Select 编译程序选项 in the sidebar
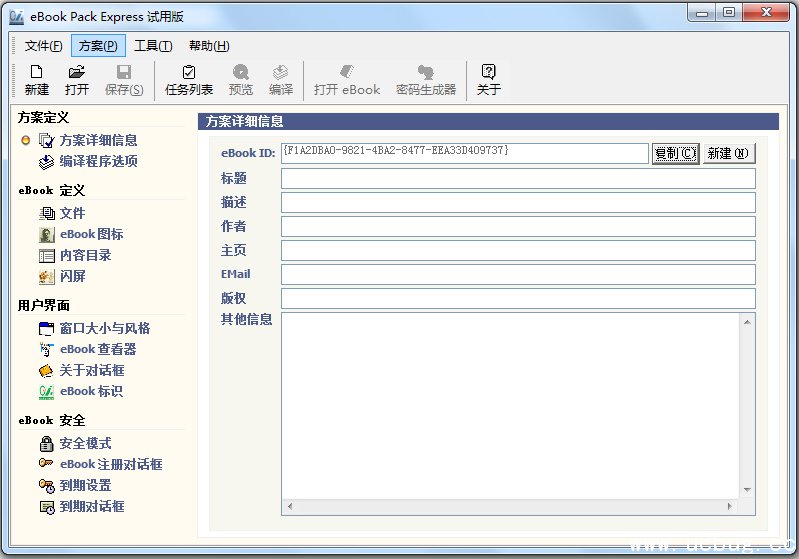This screenshot has width=799, height=559. [x=98, y=161]
